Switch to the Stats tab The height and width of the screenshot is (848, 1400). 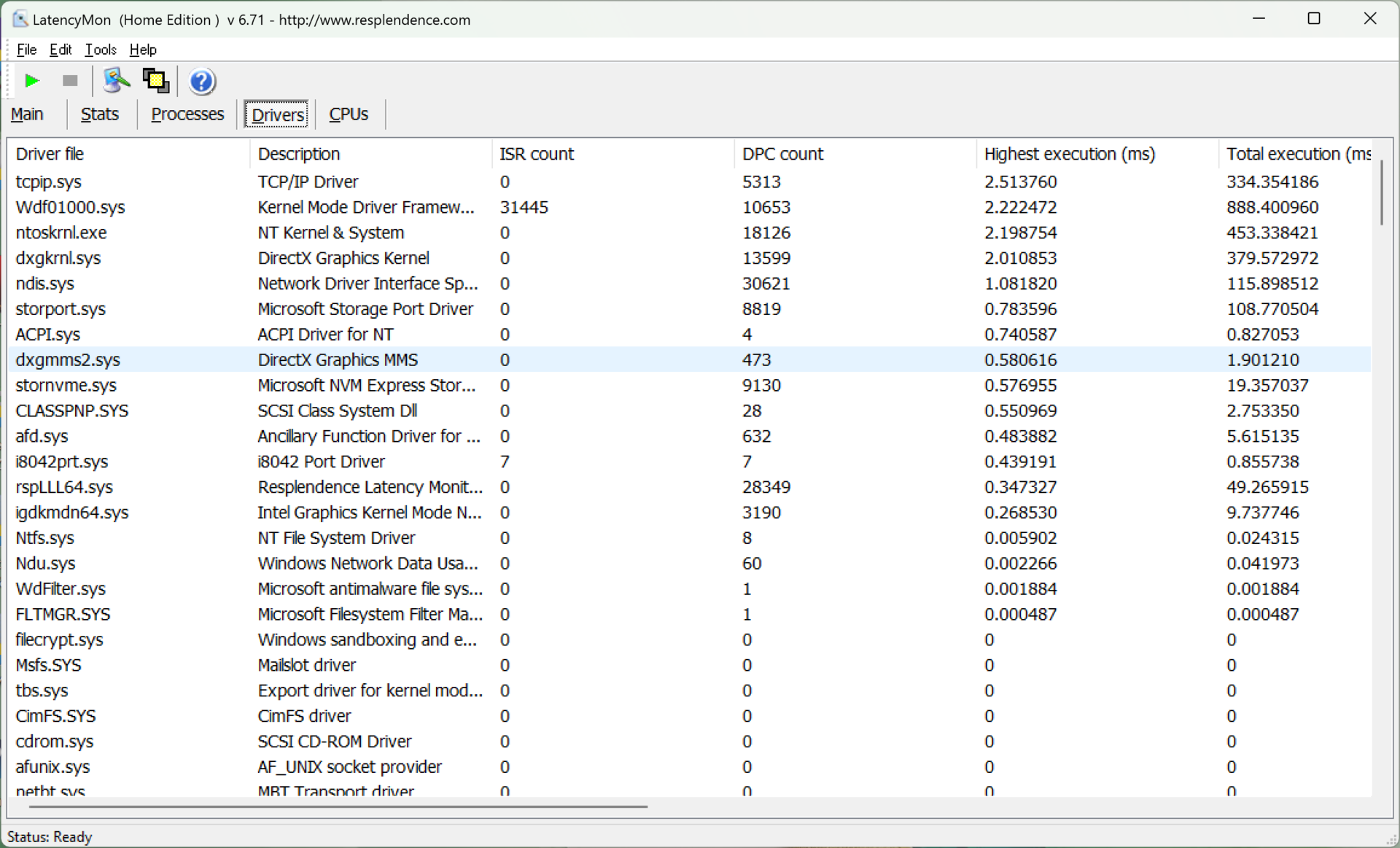point(100,114)
